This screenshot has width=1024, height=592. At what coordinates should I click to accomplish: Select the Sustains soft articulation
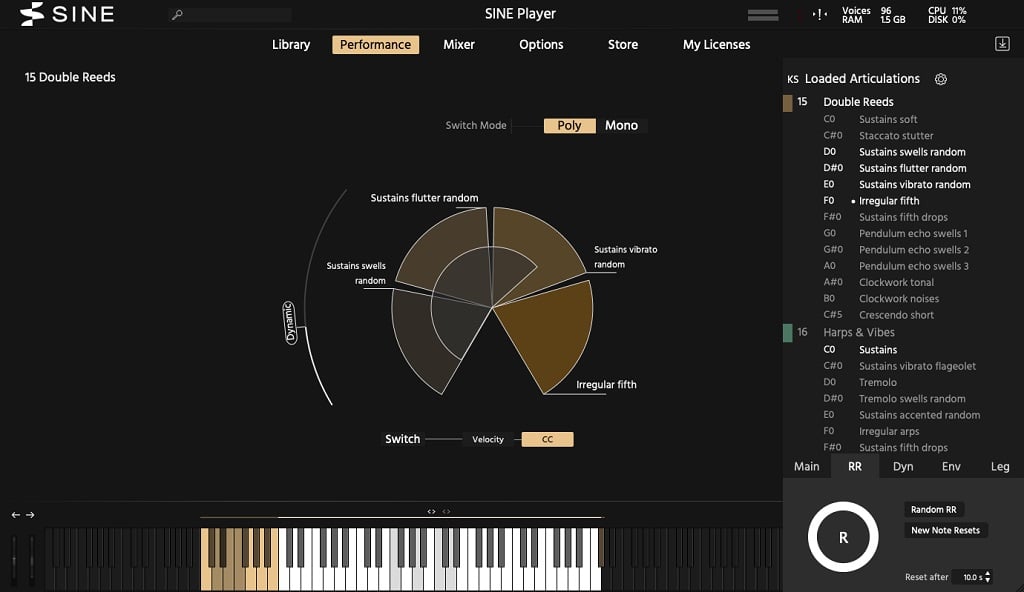[x=888, y=120]
